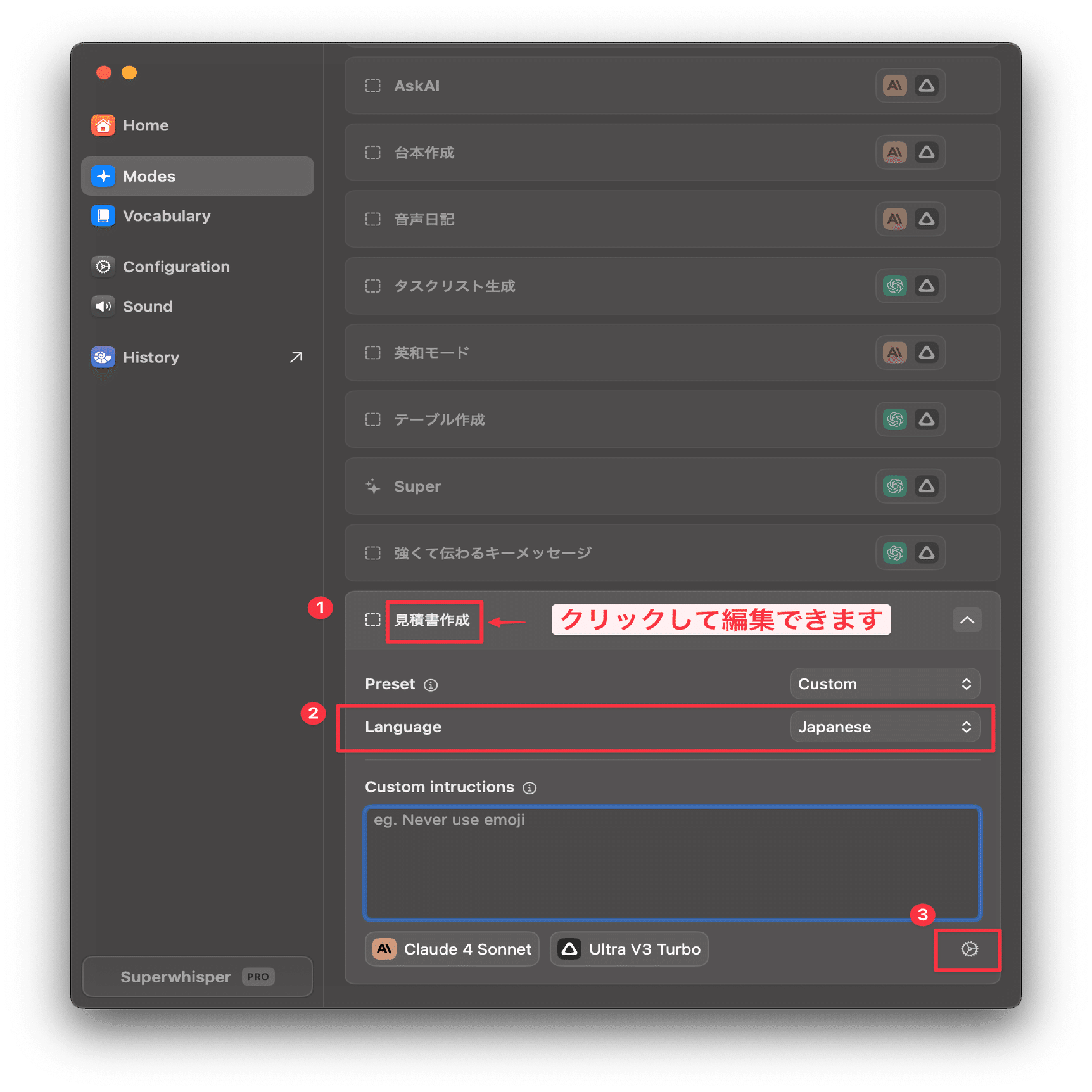The image size is (1092, 1092).
Task: Click voice model triangle icon in 英和モード row
Action: 927,353
